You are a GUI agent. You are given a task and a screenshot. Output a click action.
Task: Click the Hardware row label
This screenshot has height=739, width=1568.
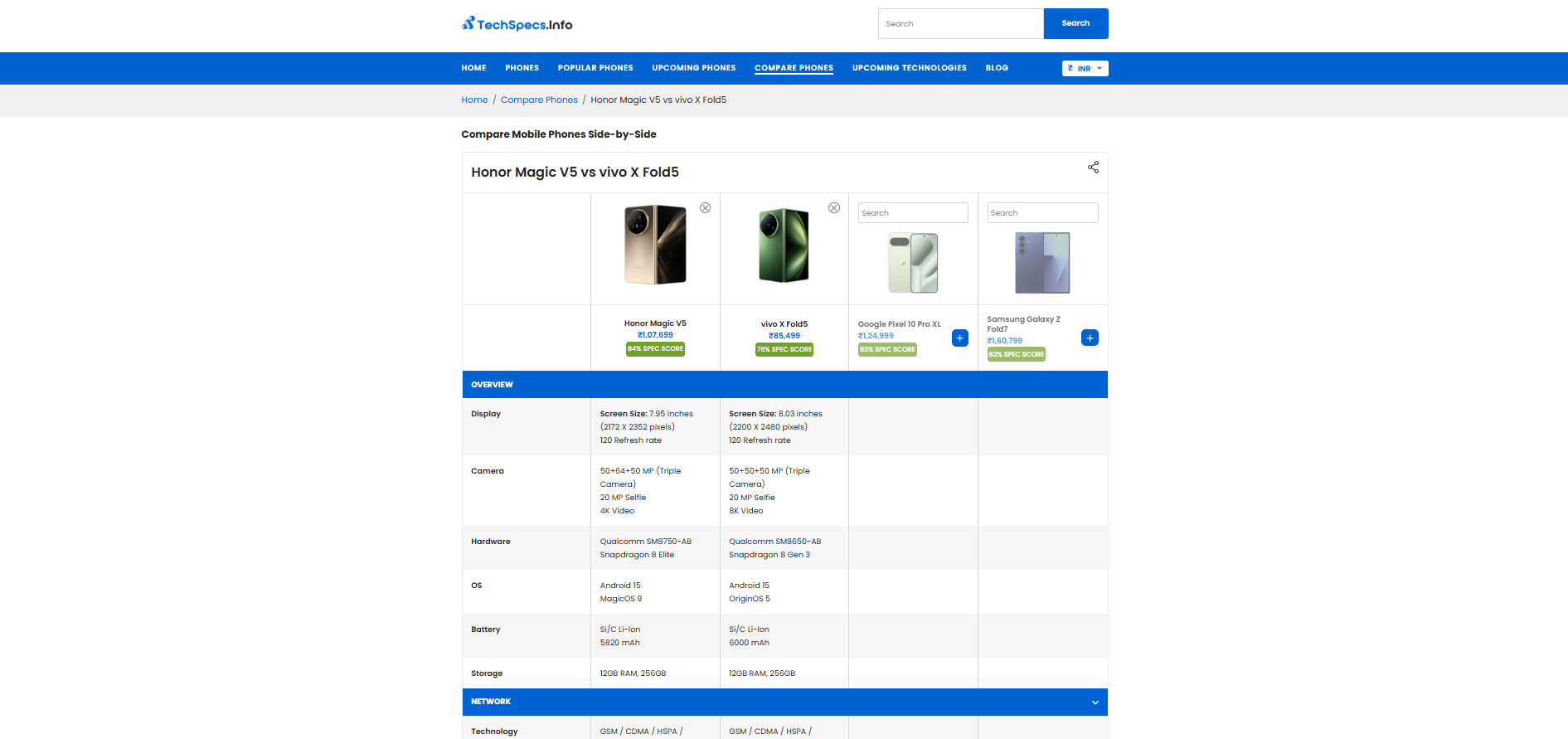click(491, 542)
